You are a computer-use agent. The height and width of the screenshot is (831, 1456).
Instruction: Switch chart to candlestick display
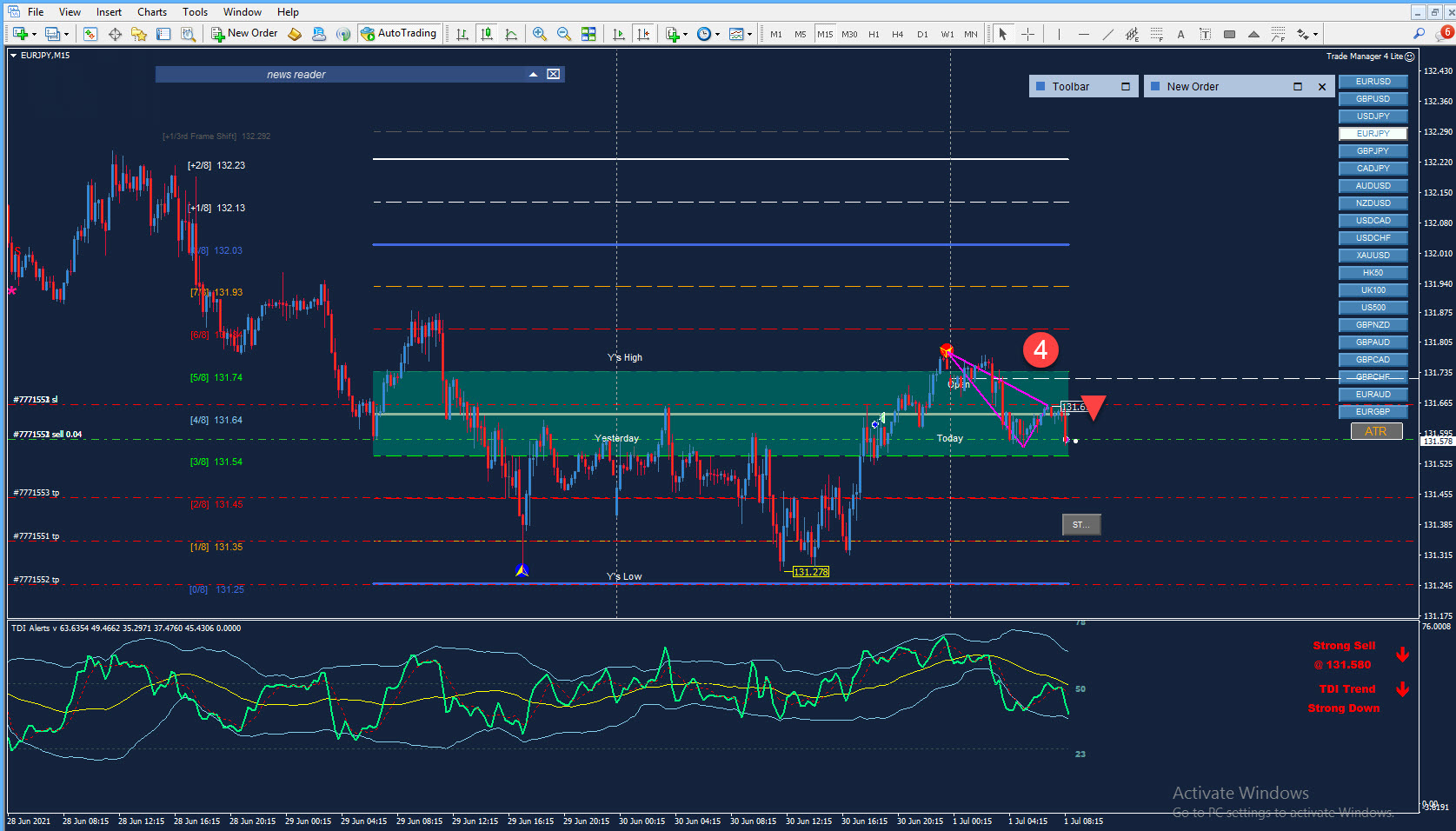[x=487, y=34]
